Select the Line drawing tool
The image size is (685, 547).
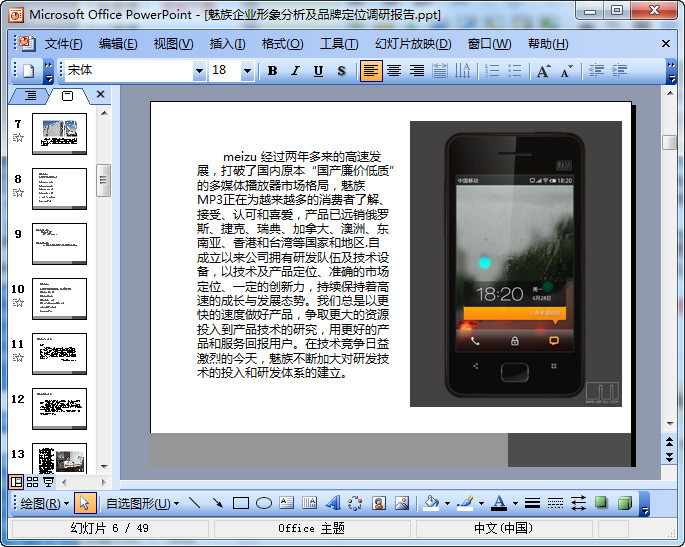194,503
